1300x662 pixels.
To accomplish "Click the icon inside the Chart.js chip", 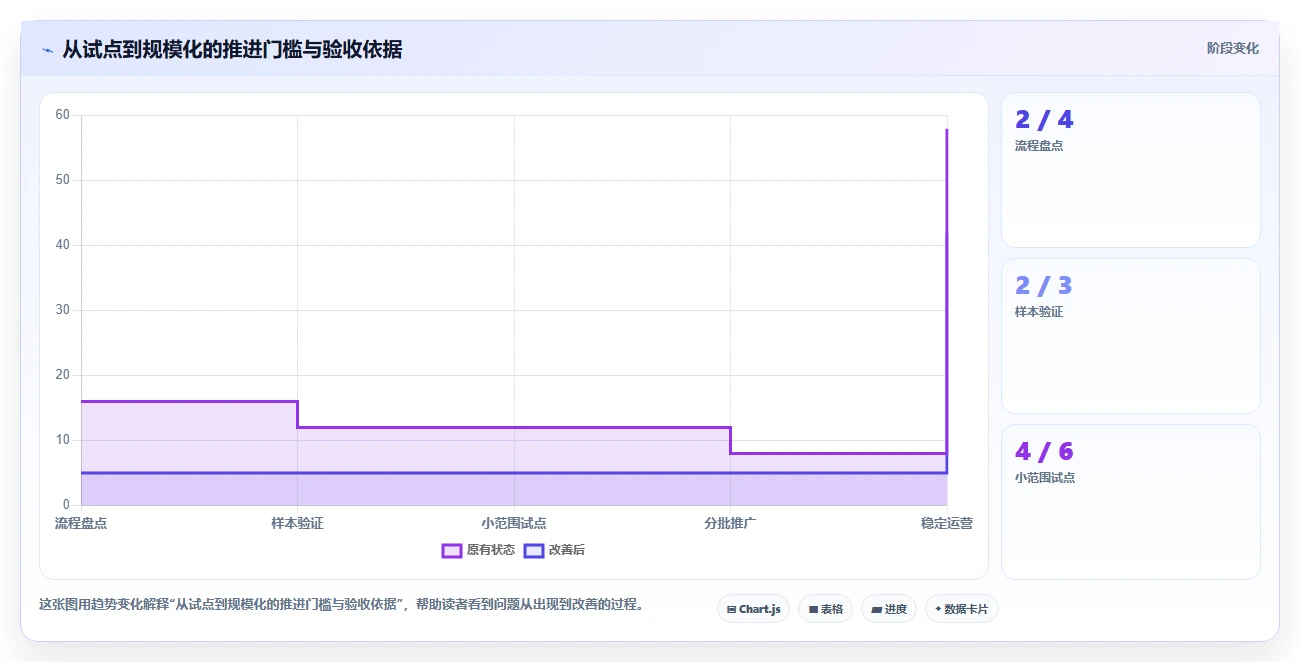I will (732, 609).
